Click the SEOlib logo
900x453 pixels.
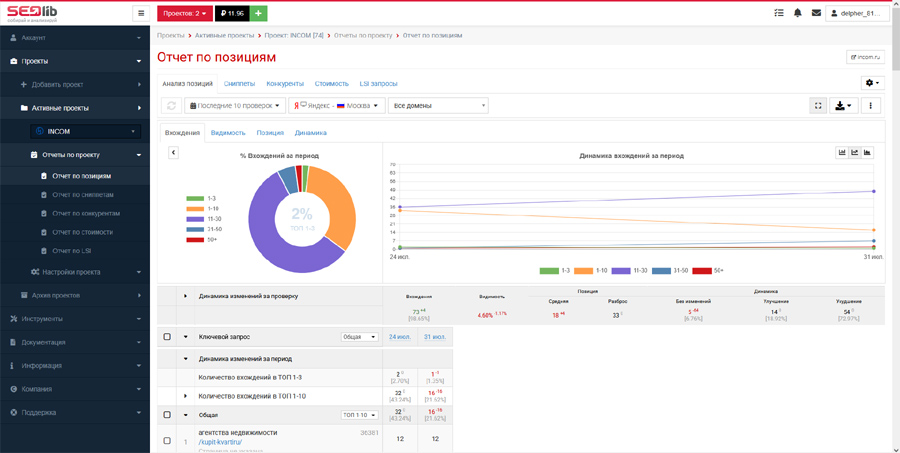[32, 13]
